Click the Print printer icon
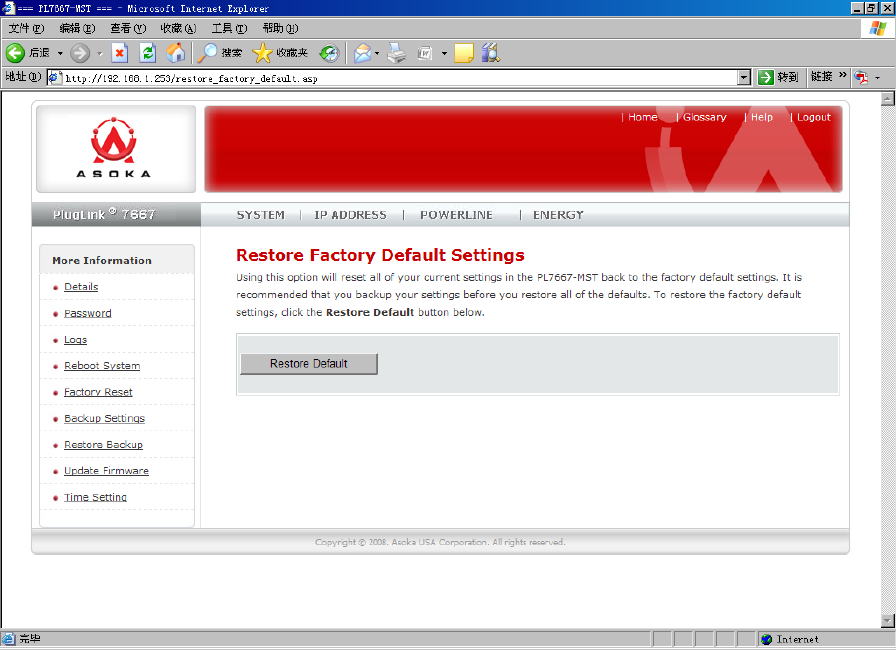896x650 pixels. [397, 53]
